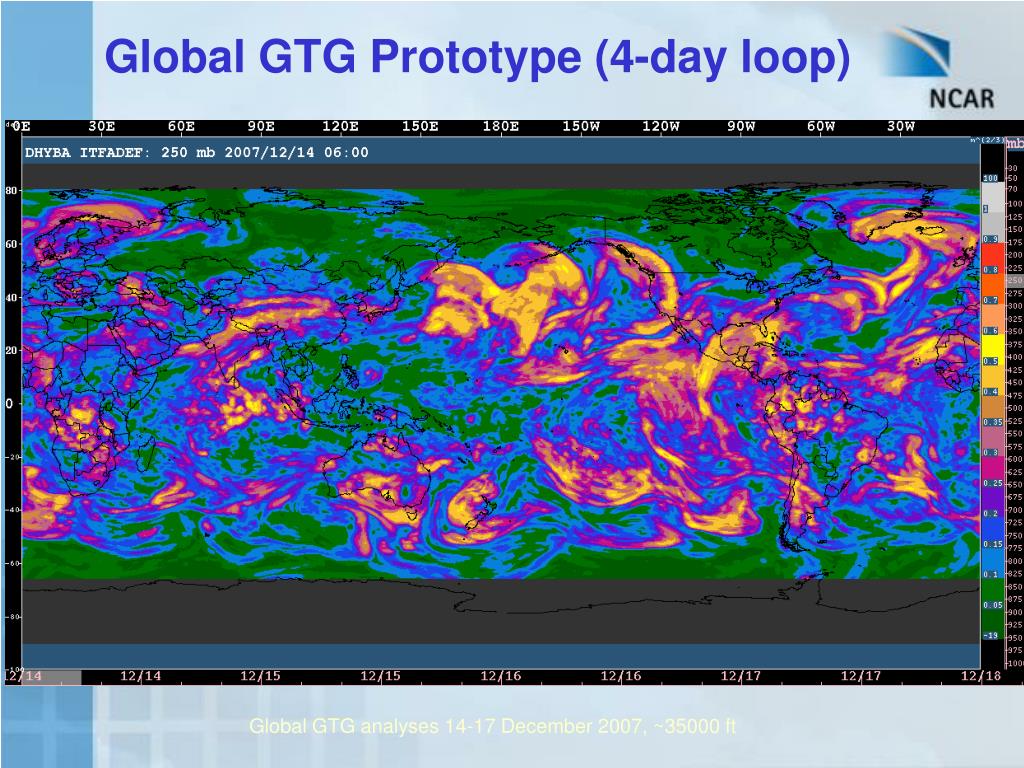Click the 0 equator latitude label
The width and height of the screenshot is (1024, 768).
[x=9, y=404]
